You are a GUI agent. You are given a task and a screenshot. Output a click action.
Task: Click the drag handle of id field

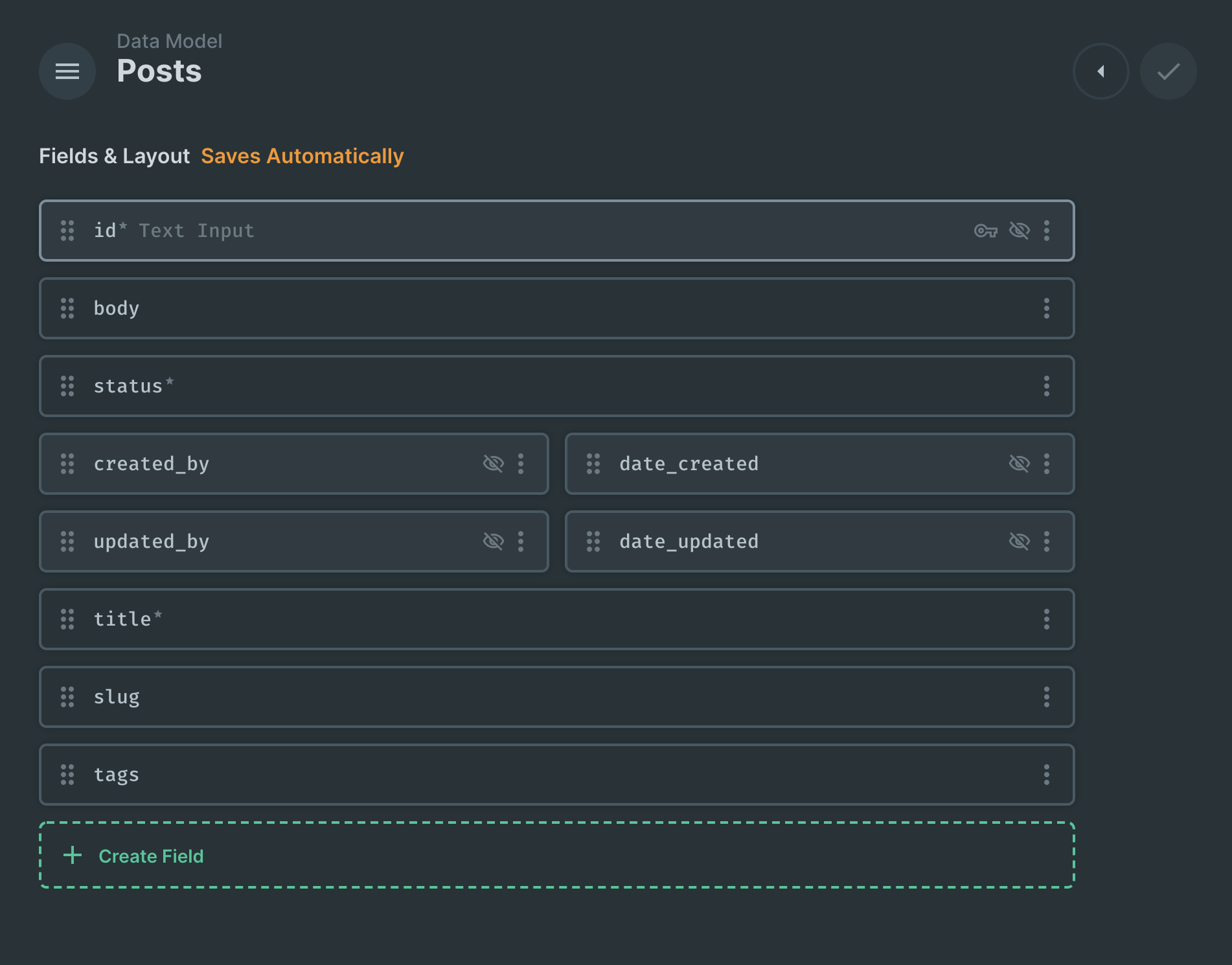click(67, 231)
